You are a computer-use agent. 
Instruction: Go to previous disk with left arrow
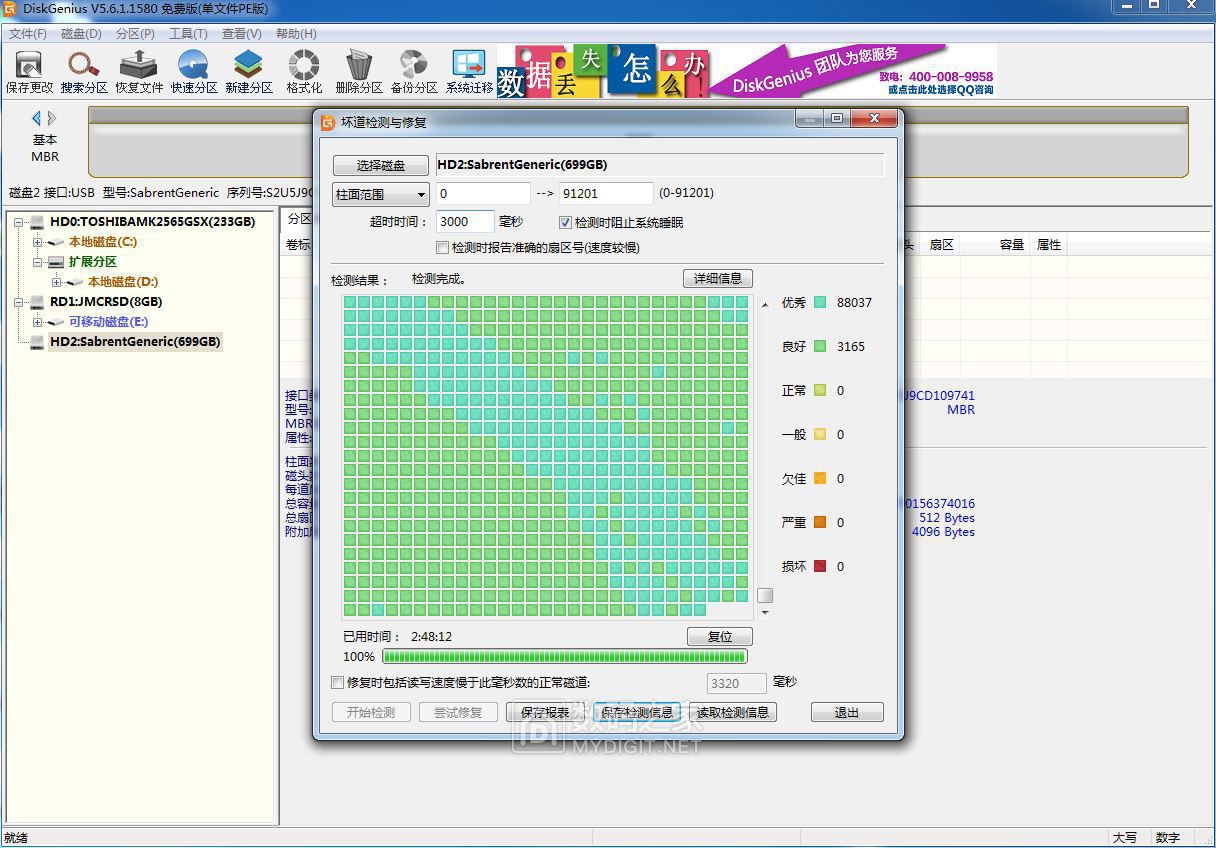click(x=37, y=118)
